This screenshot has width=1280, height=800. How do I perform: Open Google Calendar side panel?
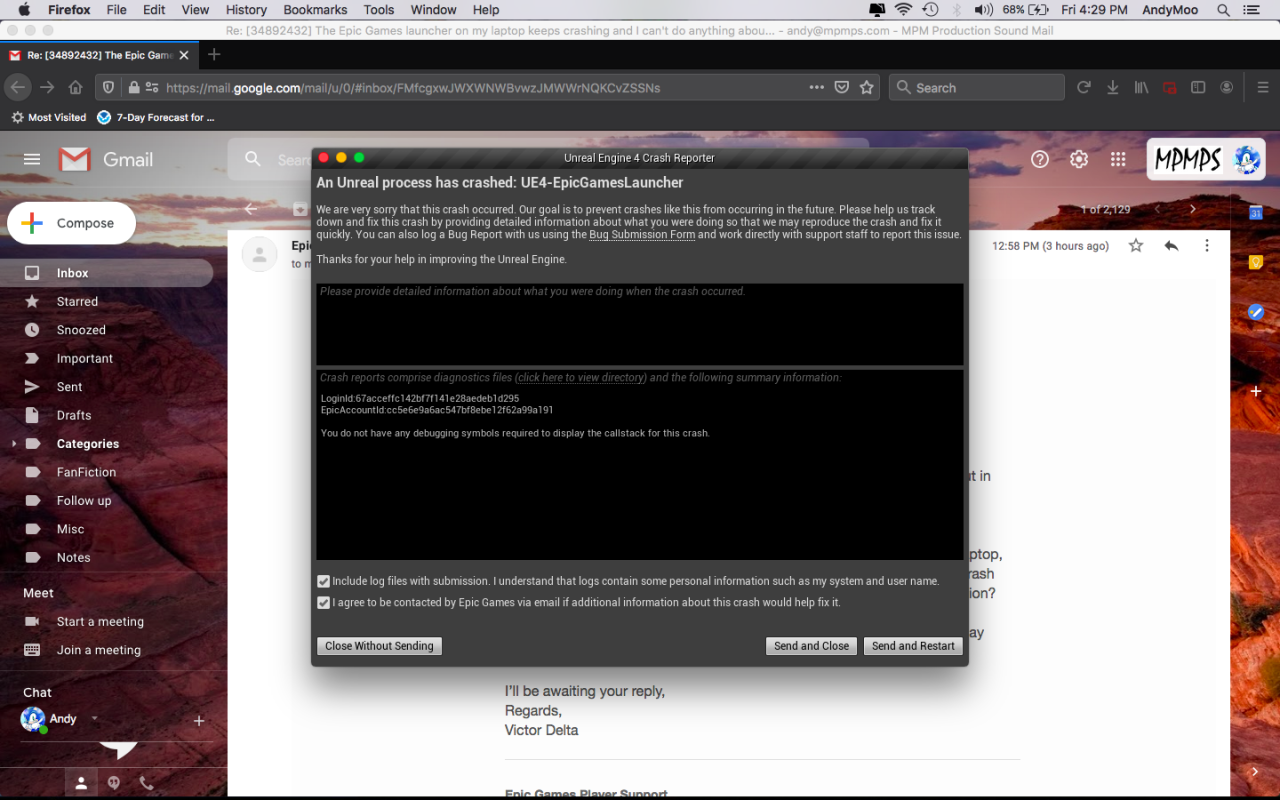[x=1256, y=212]
